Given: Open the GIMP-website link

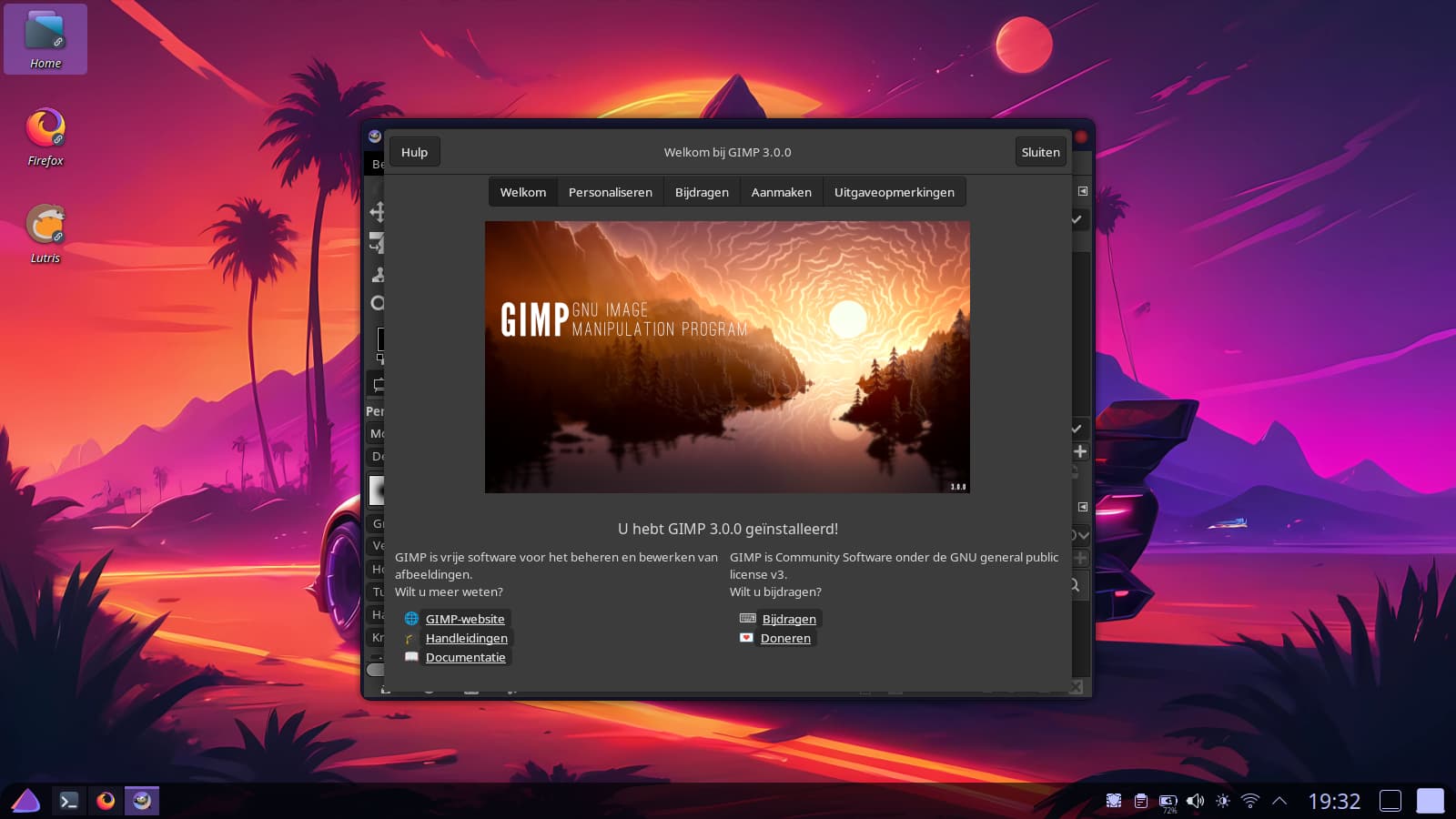Looking at the screenshot, I should (x=465, y=619).
